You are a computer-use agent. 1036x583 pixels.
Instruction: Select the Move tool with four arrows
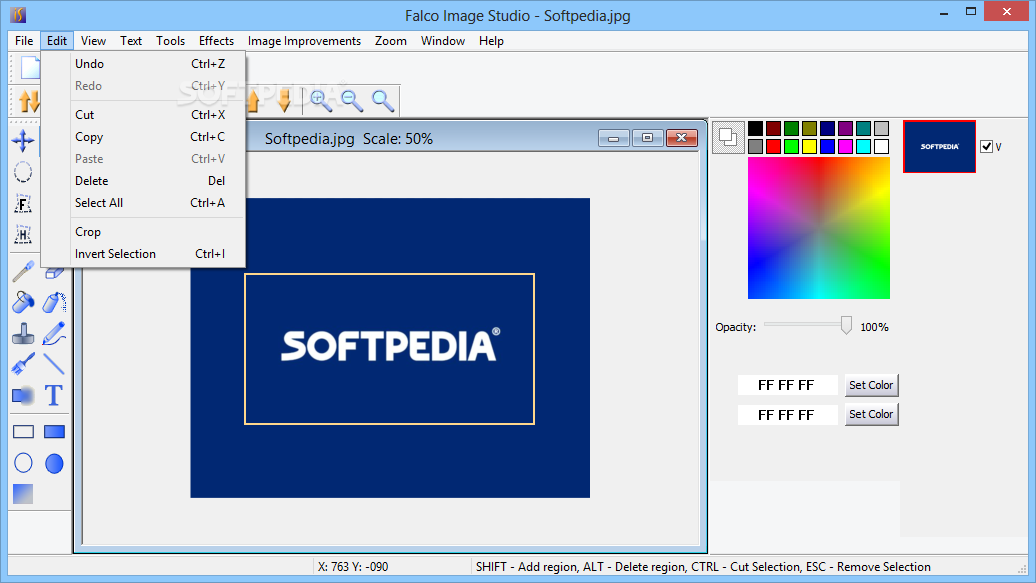(x=23, y=141)
